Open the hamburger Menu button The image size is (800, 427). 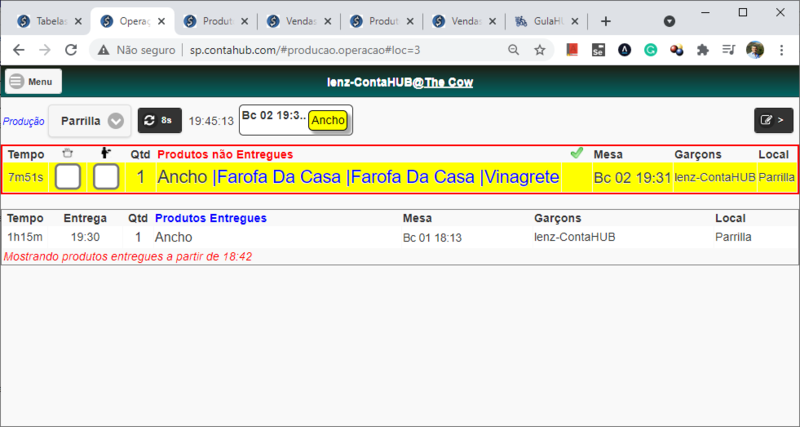coord(33,82)
